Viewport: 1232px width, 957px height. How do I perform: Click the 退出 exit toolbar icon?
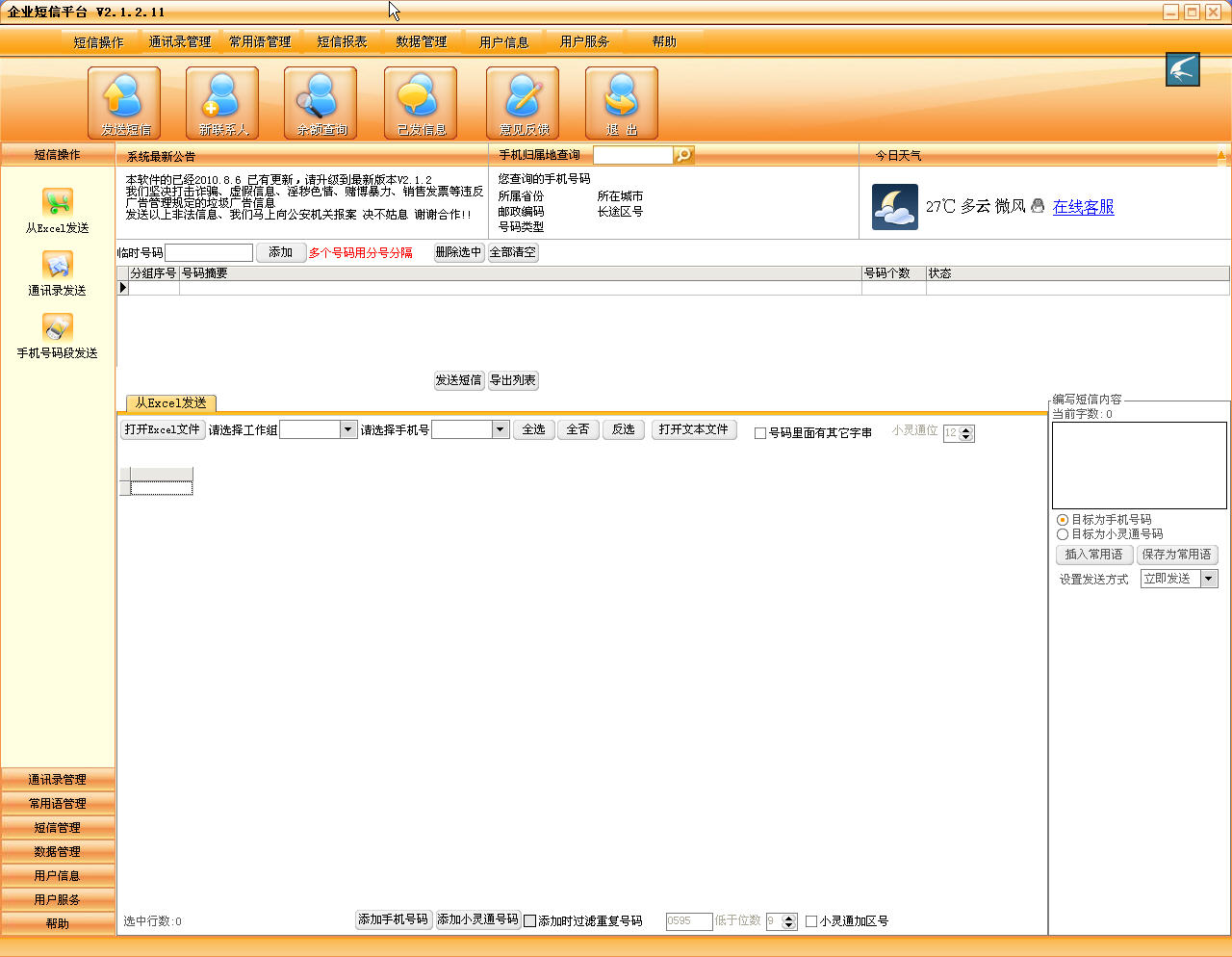pos(622,103)
